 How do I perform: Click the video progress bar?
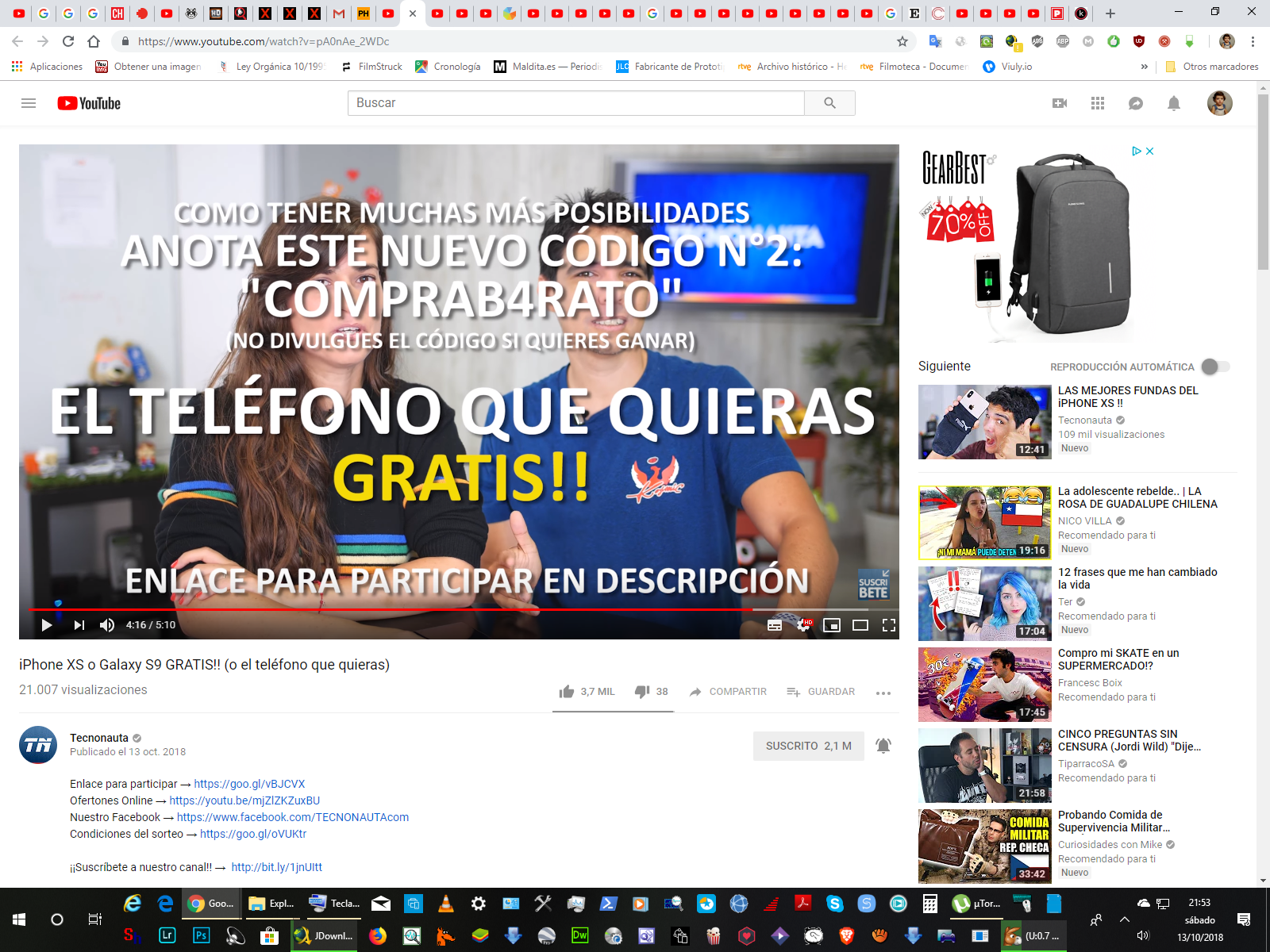click(x=397, y=609)
